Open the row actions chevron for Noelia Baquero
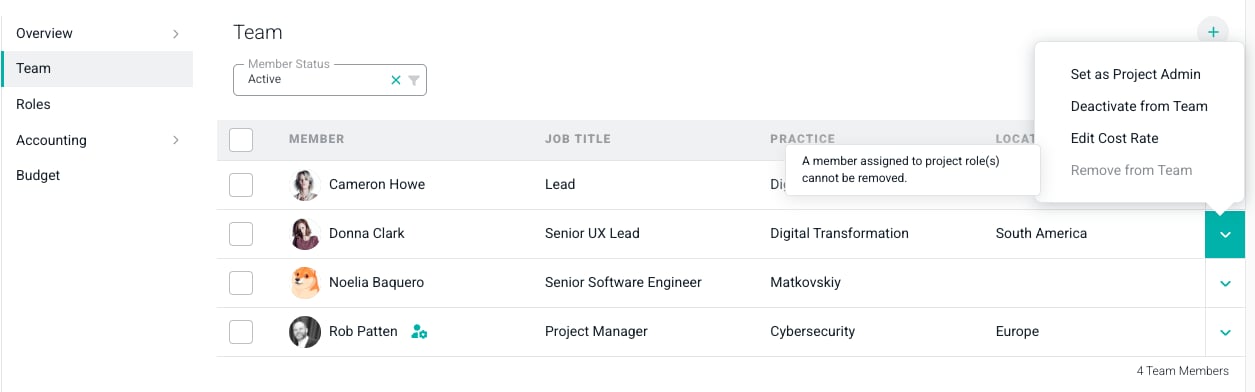1255x392 pixels. (1225, 283)
